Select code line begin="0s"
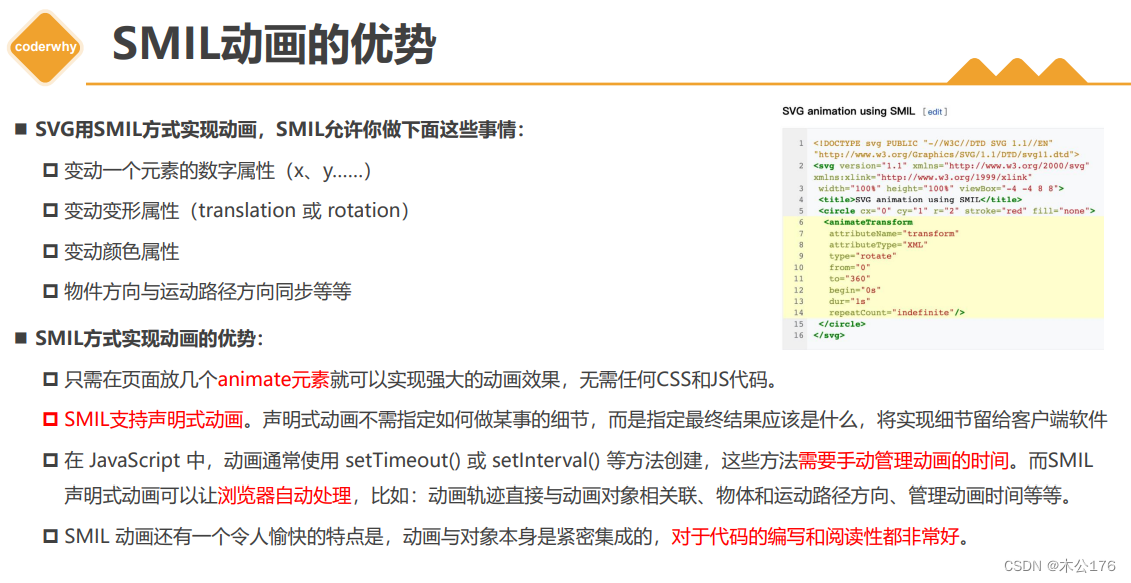 [x=855, y=290]
